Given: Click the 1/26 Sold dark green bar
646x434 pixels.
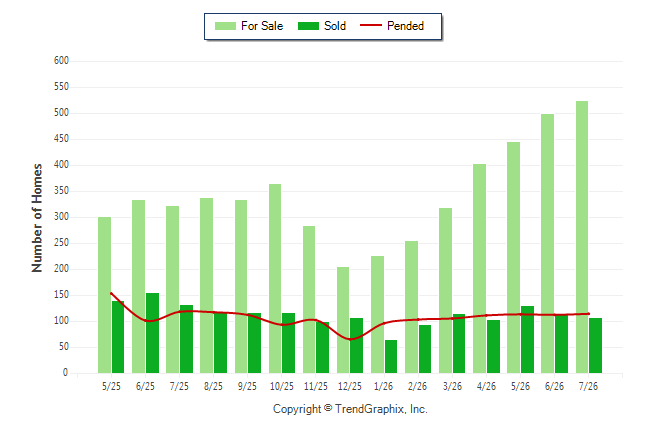Looking at the screenshot, I should (x=391, y=357).
